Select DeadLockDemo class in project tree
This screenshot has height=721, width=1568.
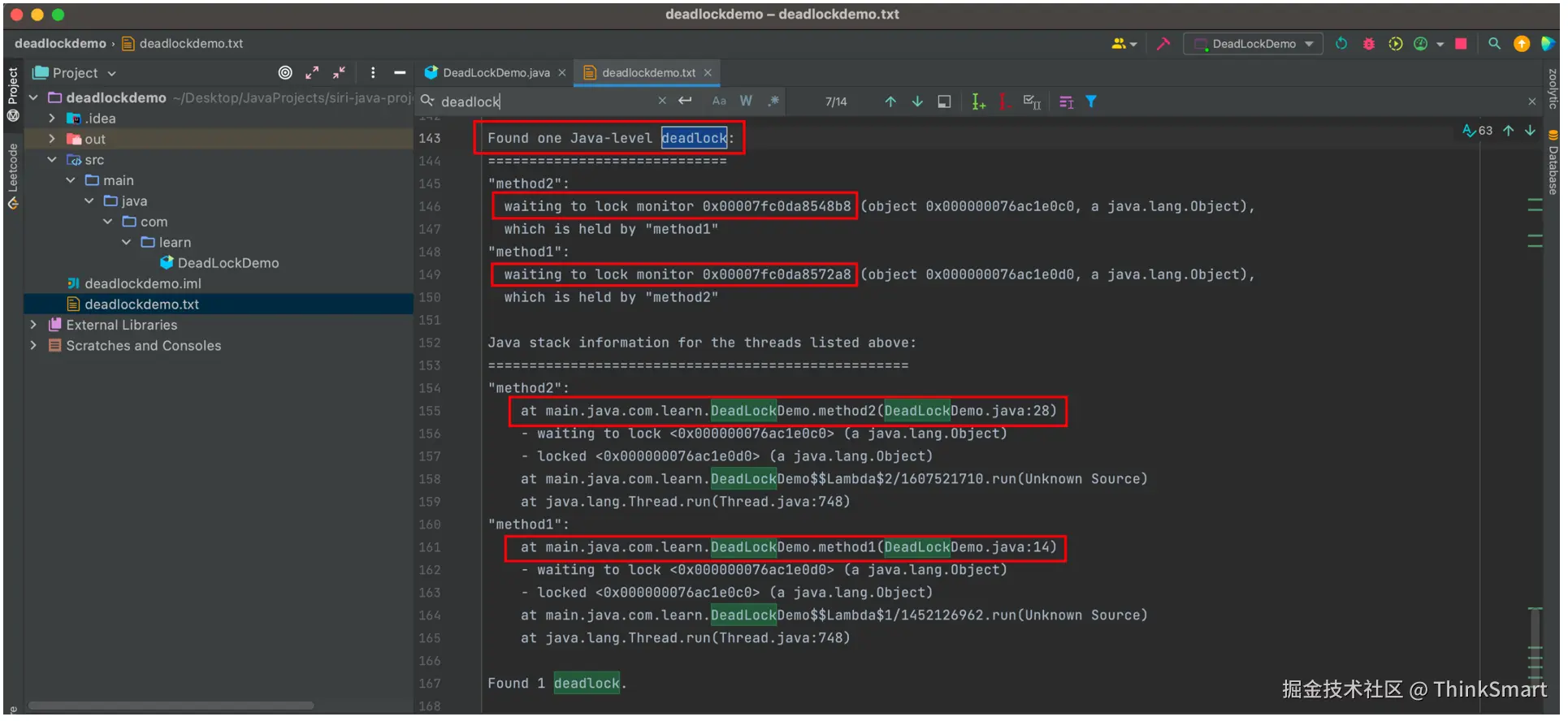[x=219, y=263]
